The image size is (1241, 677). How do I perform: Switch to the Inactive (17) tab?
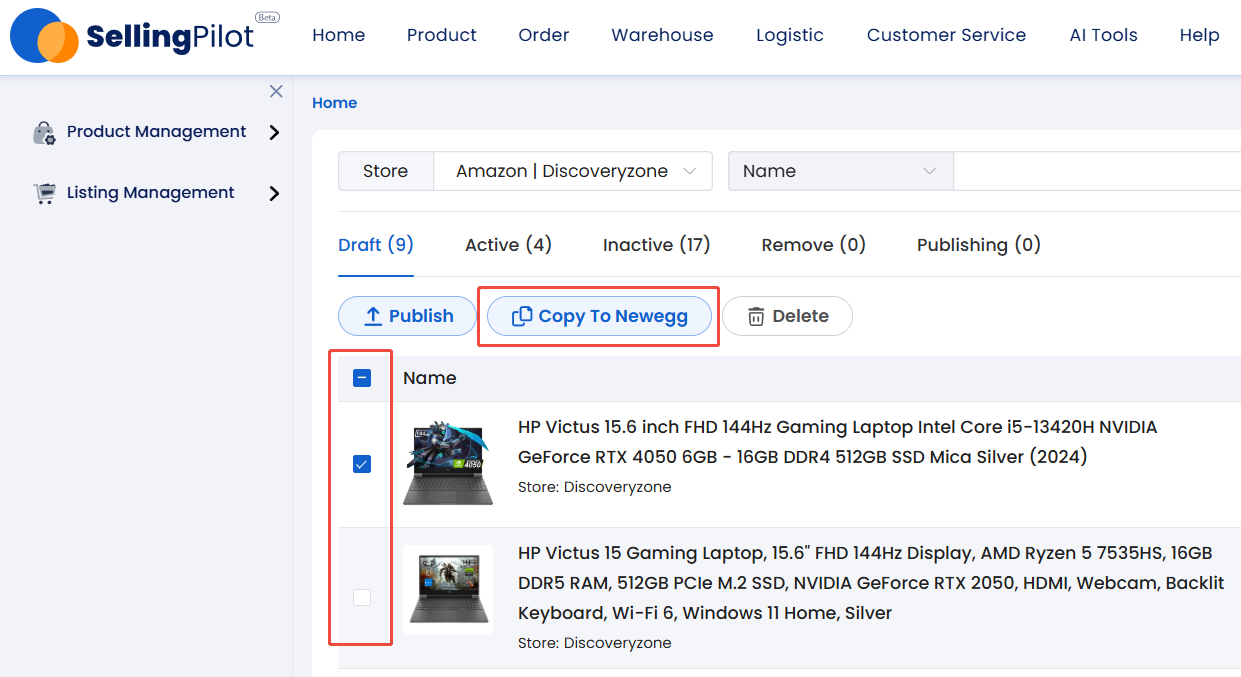(656, 245)
